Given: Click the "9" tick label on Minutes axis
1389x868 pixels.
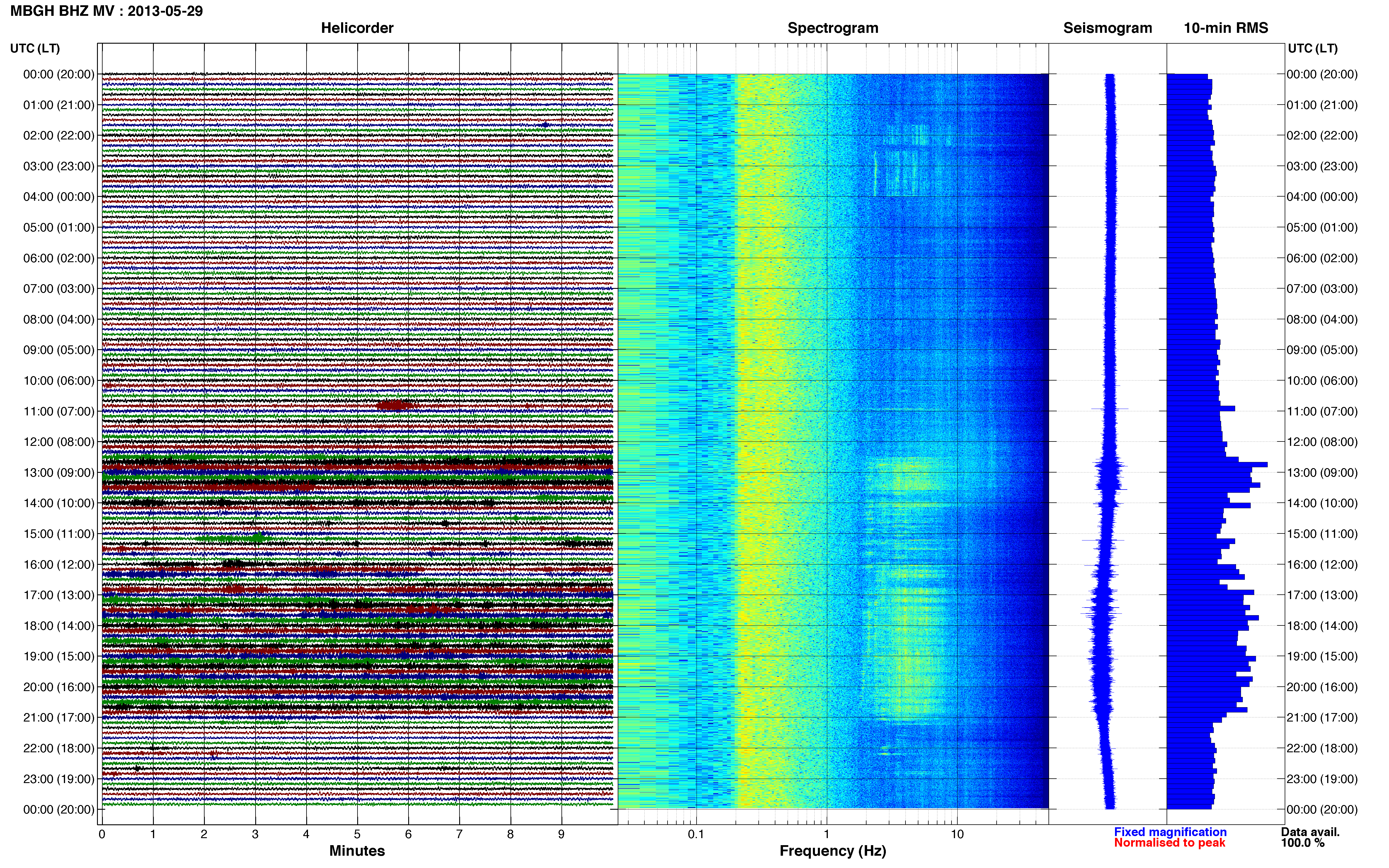Looking at the screenshot, I should coord(561,834).
